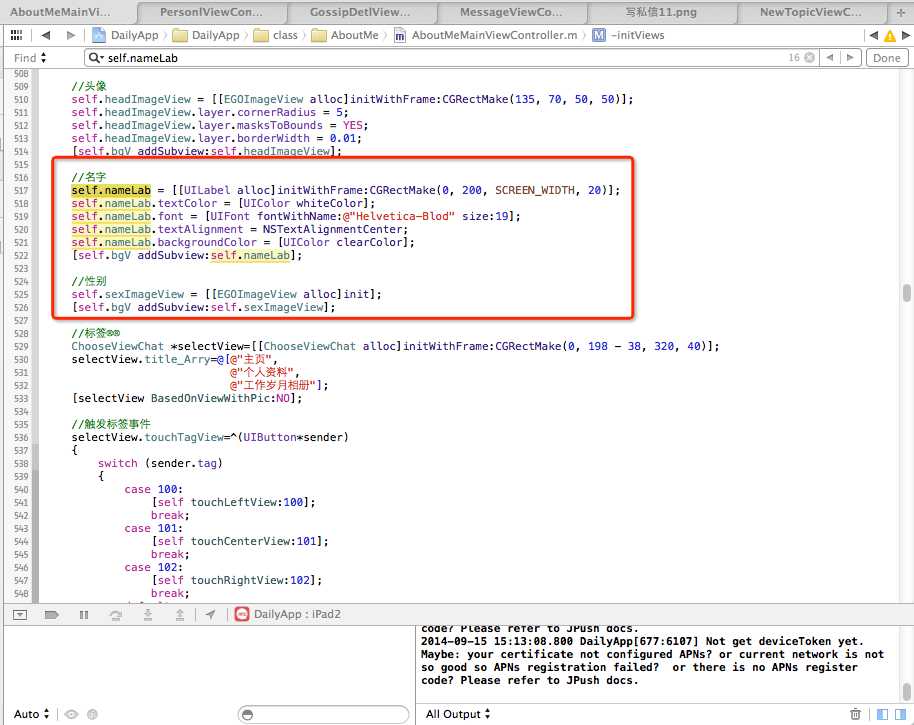Switch to NewTopicViewC... tab
Screen dimensions: 914x725
[x=810, y=12]
